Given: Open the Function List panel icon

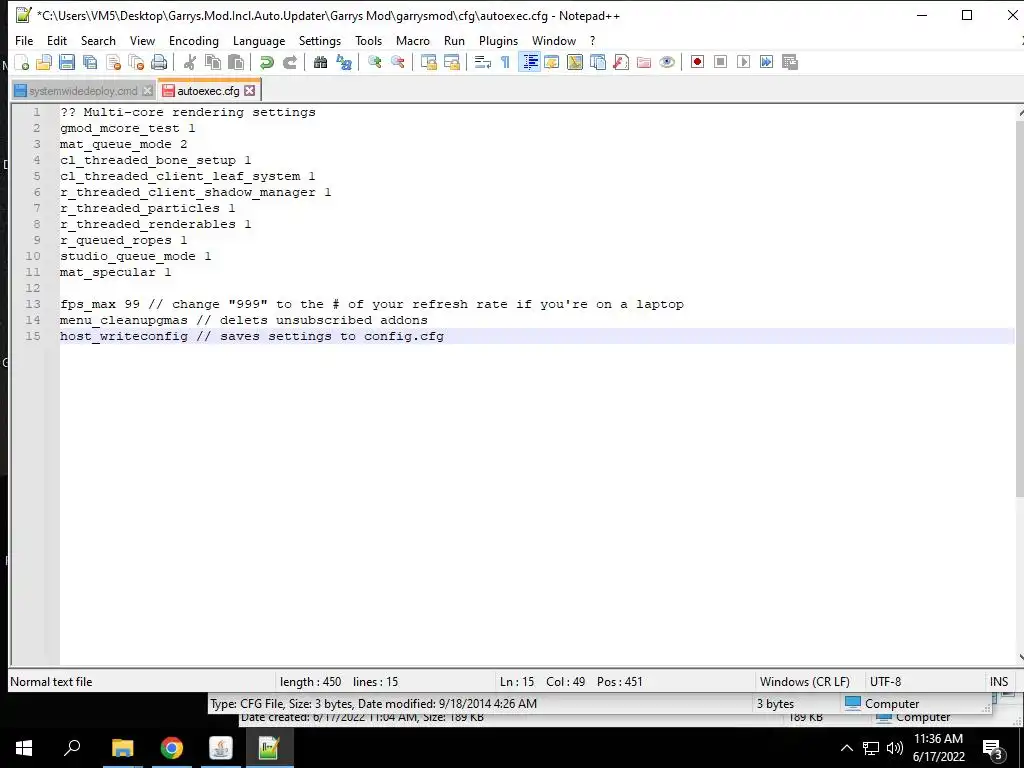Looking at the screenshot, I should 621,62.
